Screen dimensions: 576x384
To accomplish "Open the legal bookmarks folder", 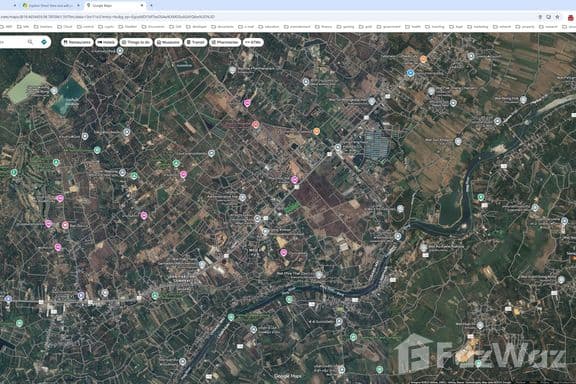I will [456, 27].
